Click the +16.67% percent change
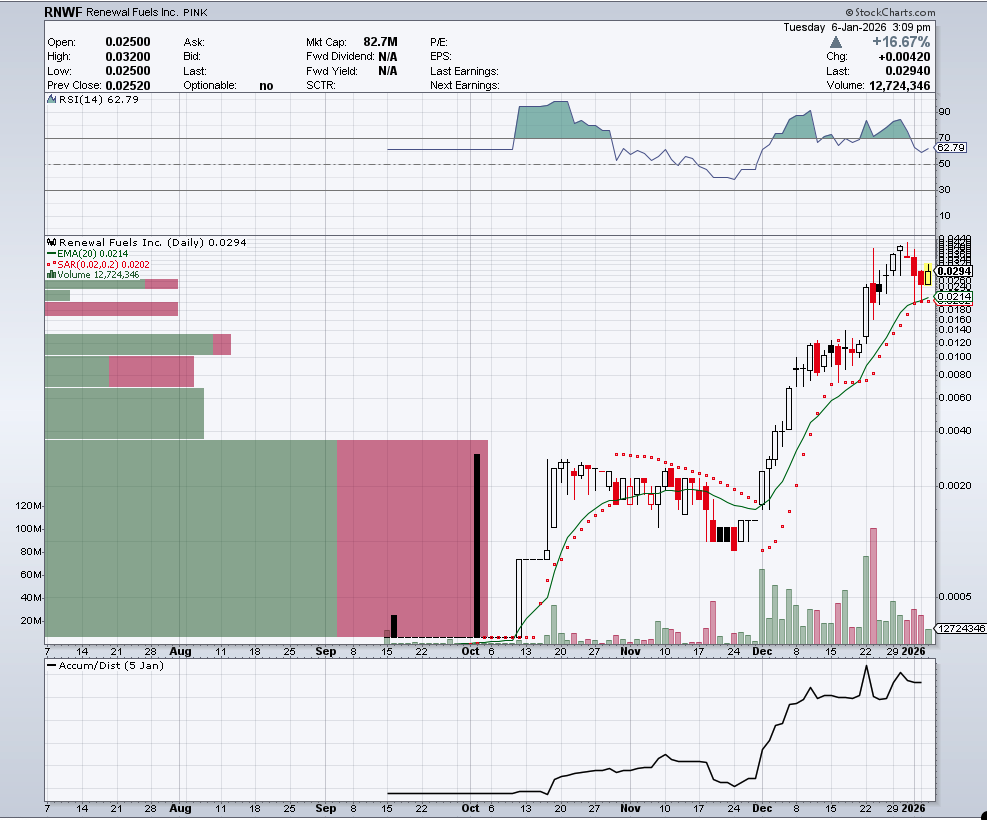 pyautogui.click(x=901, y=42)
